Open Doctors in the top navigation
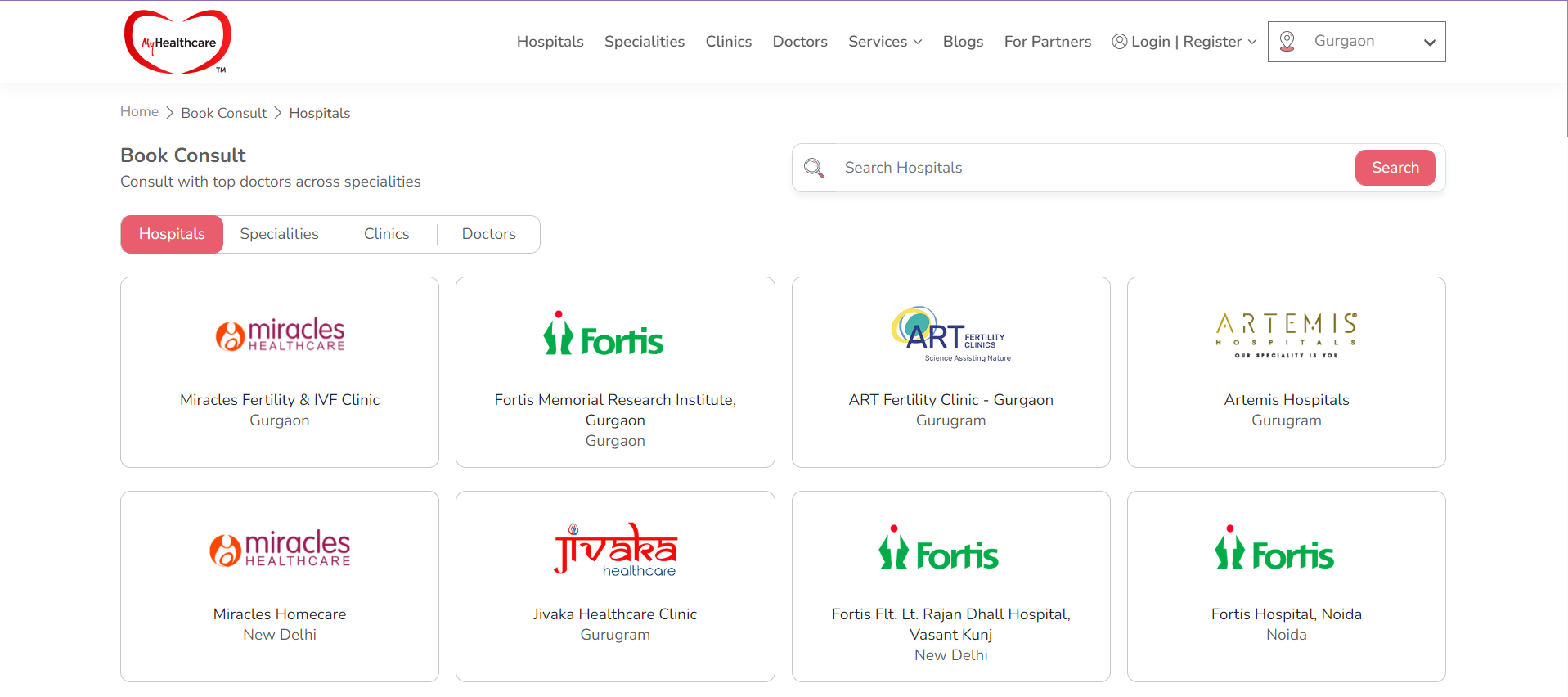The width and height of the screenshot is (1568, 697). pos(800,42)
